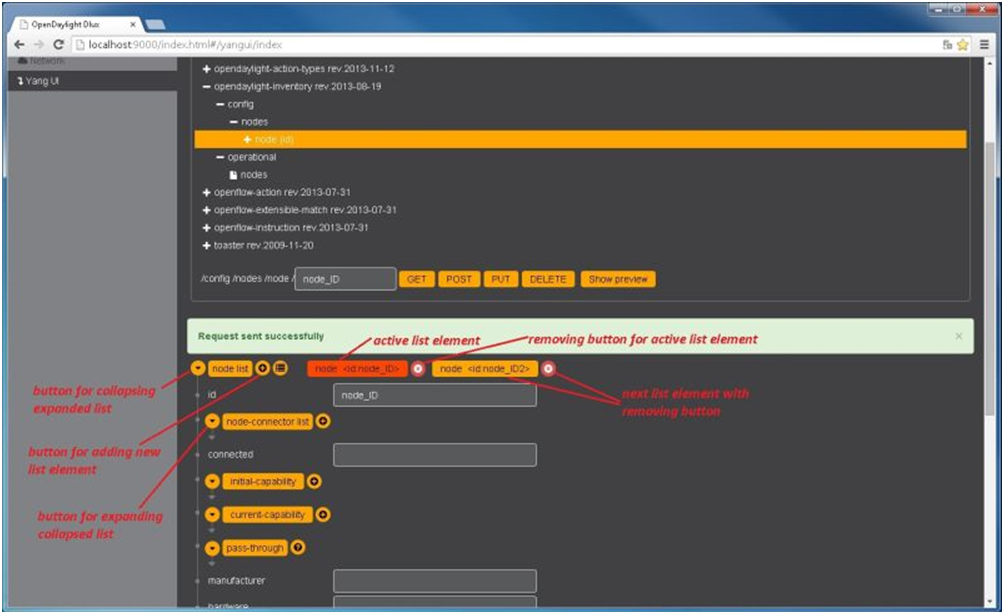Collapse the config tree node
Image resolution: width=1002 pixels, height=612 pixels.
pyautogui.click(x=220, y=104)
